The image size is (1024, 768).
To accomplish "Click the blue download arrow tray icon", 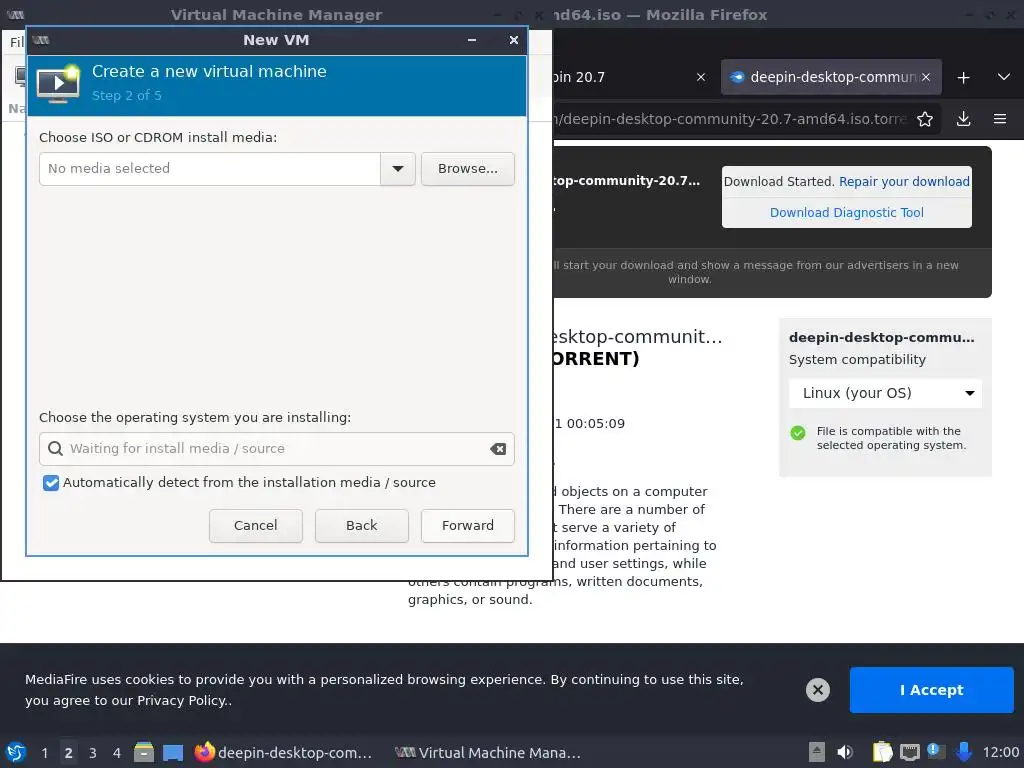I will point(963,752).
